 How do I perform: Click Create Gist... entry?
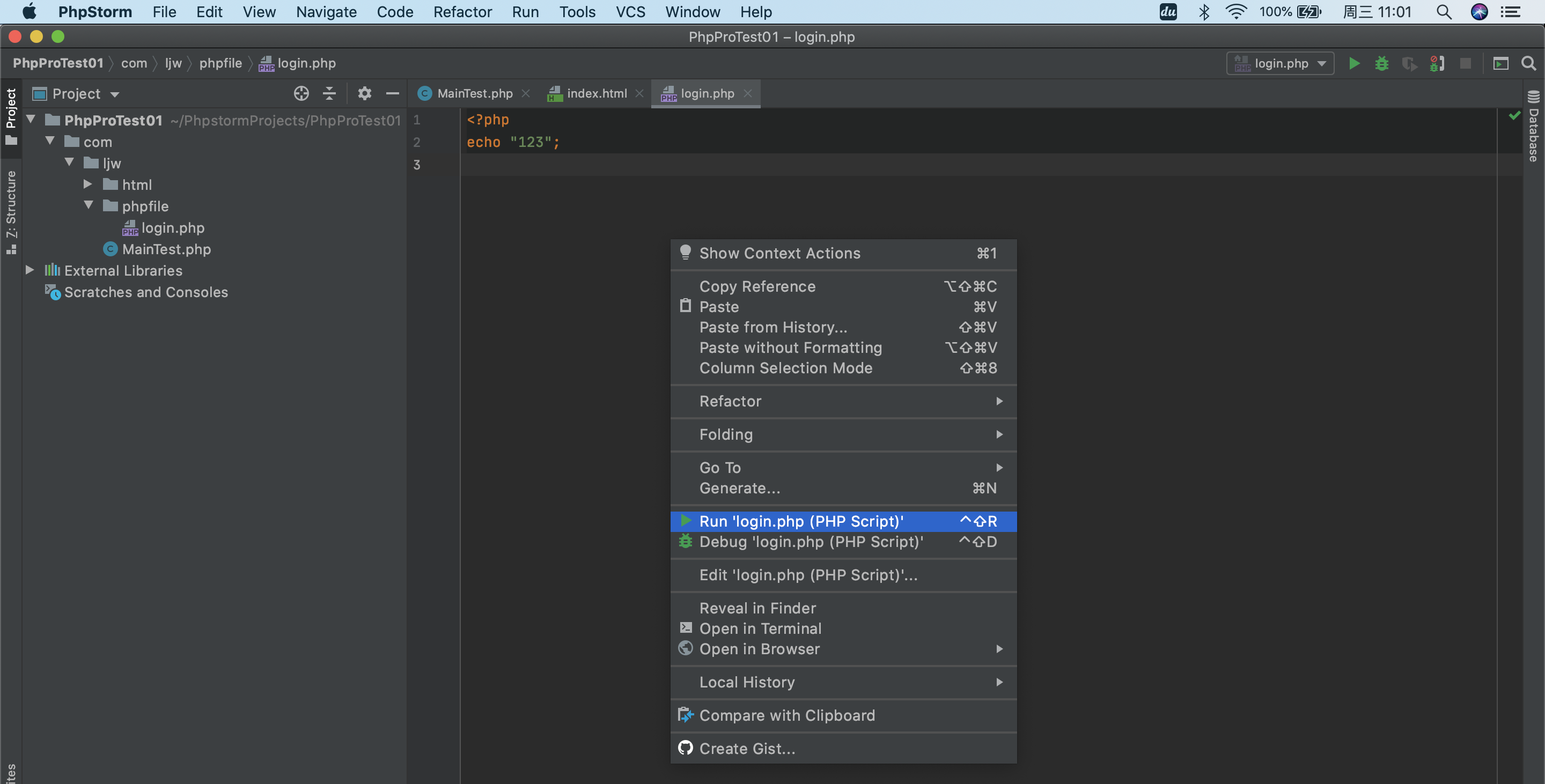747,749
